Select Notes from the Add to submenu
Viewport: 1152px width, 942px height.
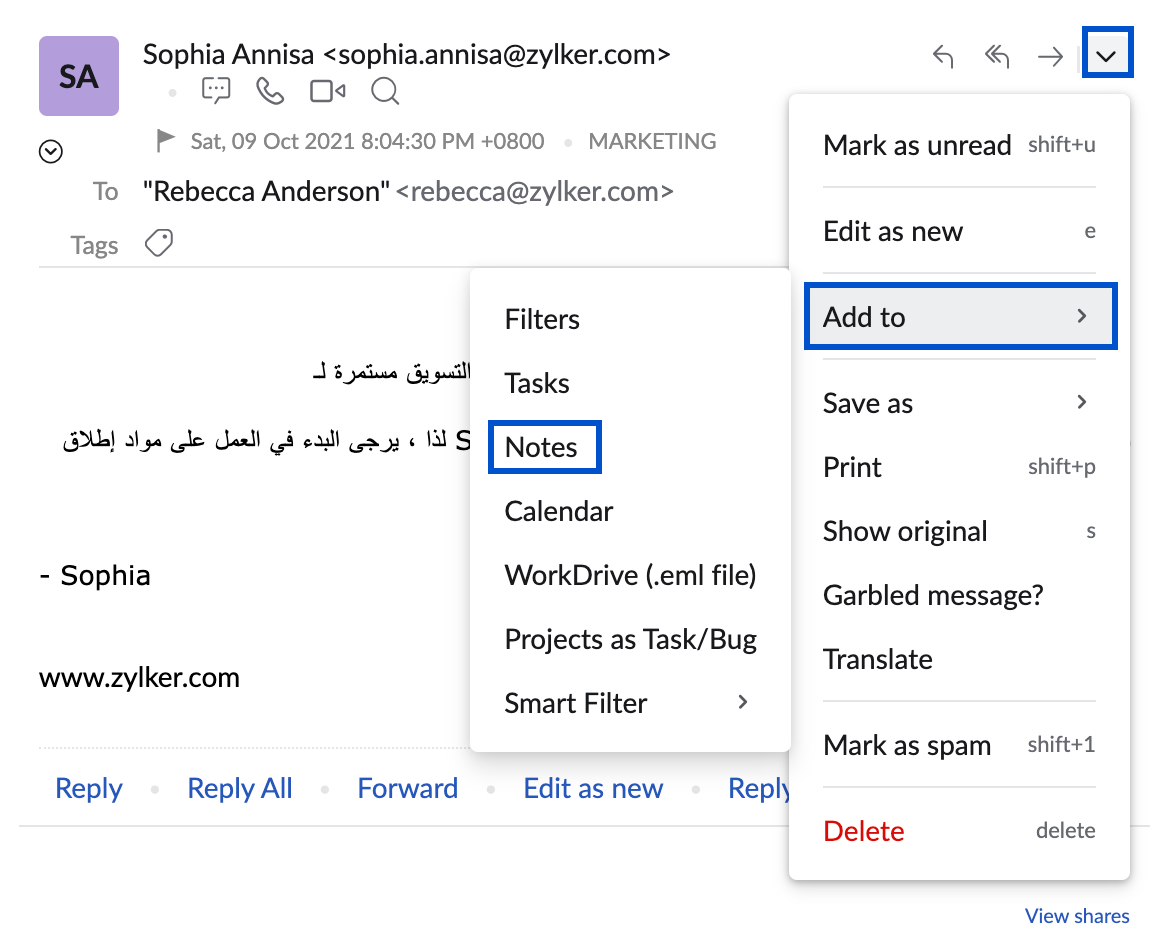[542, 447]
